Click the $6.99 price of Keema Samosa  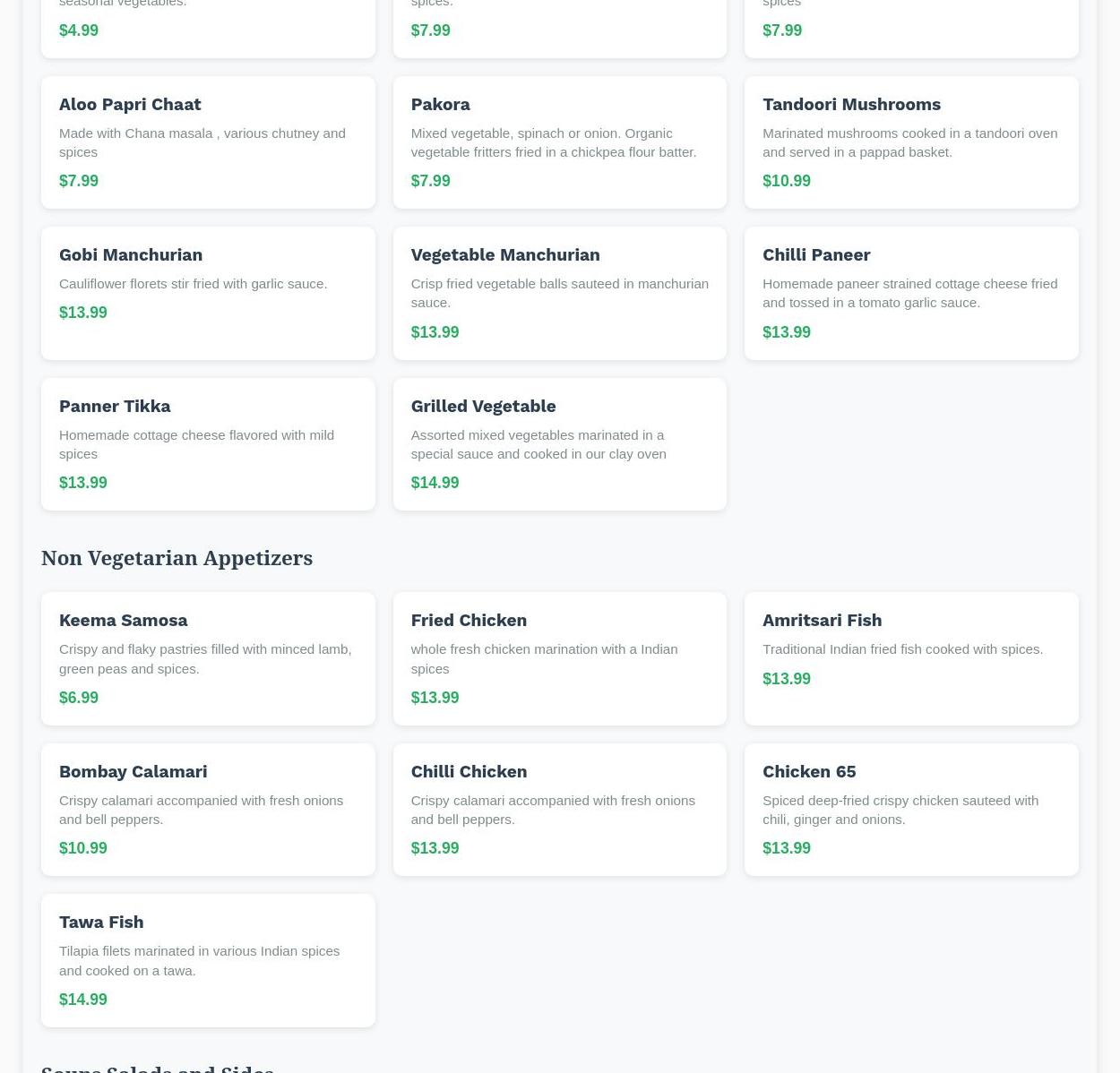coord(79,698)
